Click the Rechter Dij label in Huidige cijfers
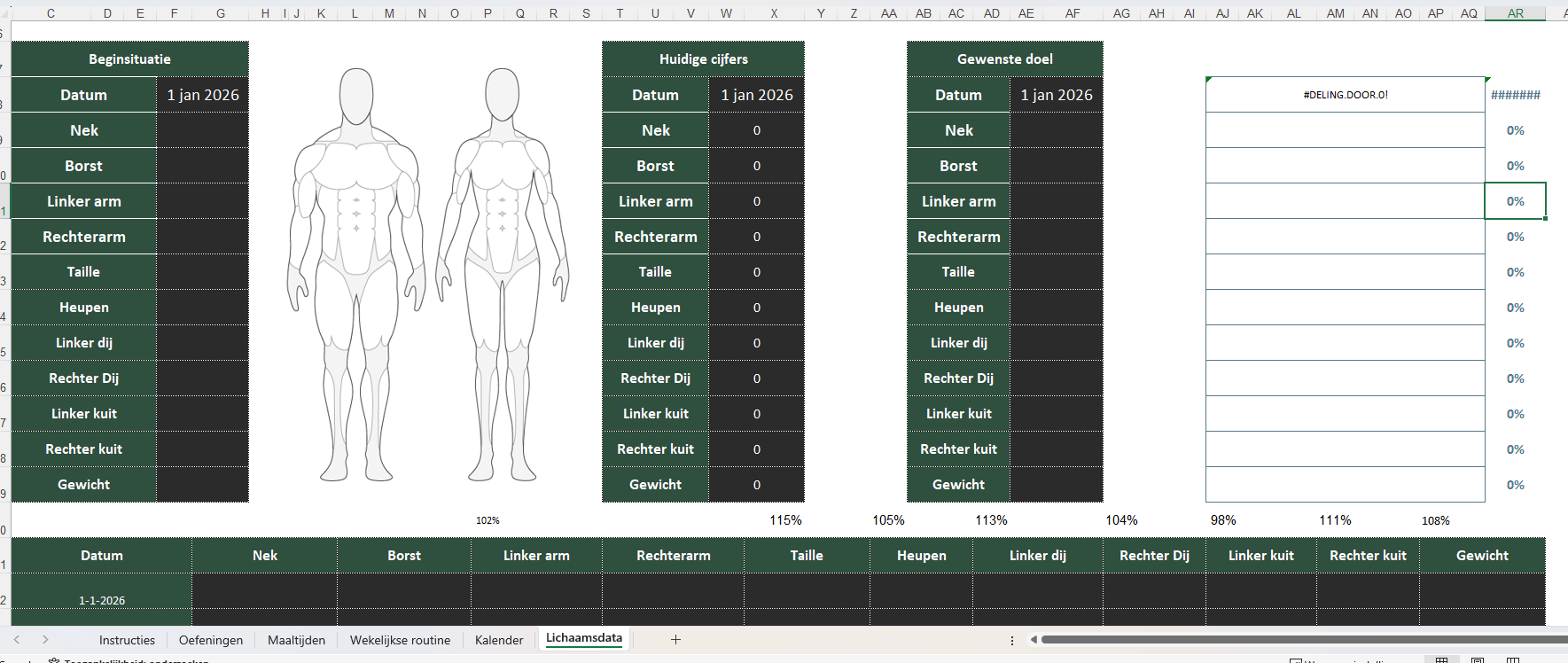Image resolution: width=1568 pixels, height=663 pixels. click(x=656, y=378)
